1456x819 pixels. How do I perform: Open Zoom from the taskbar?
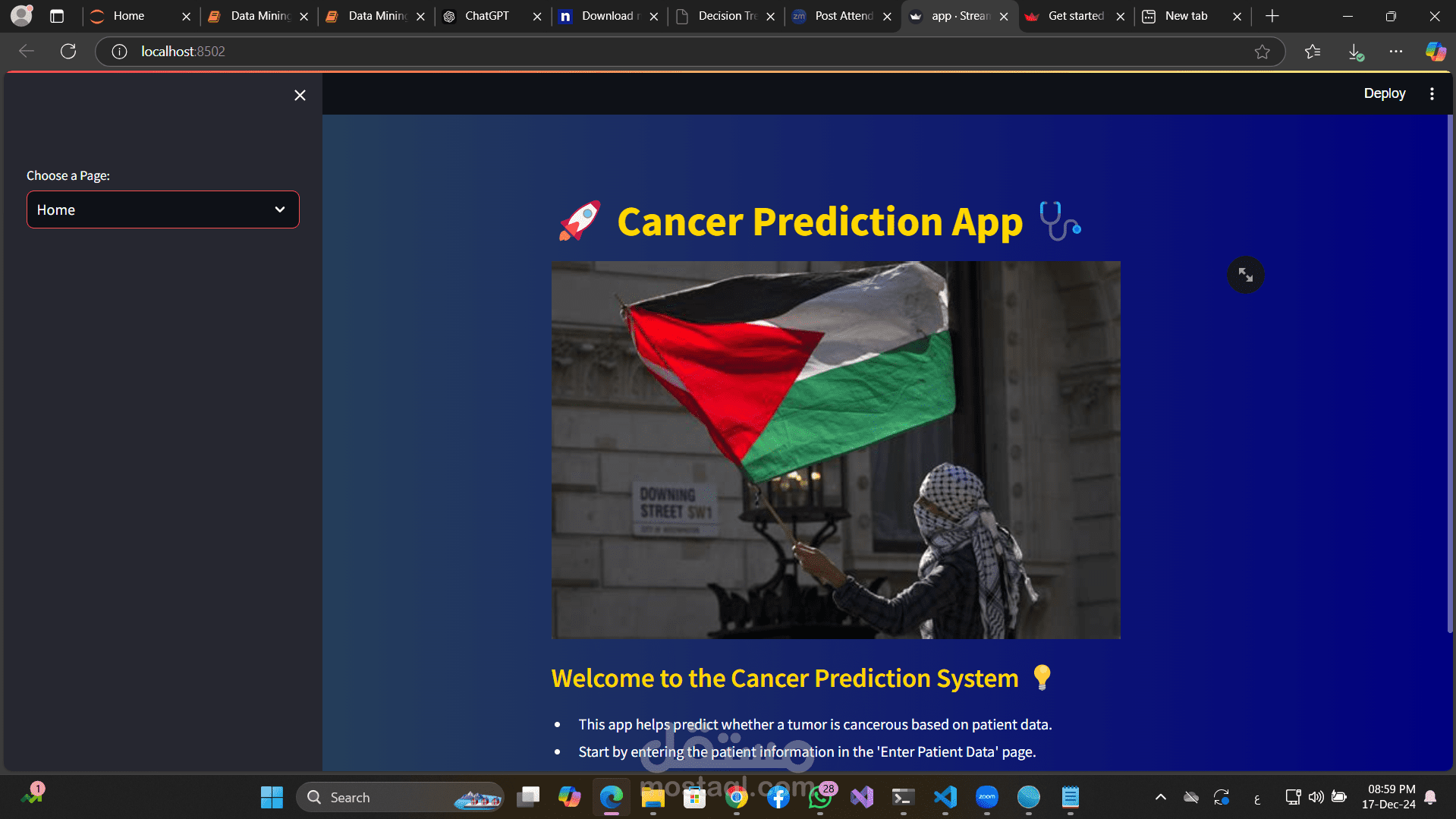click(x=987, y=797)
